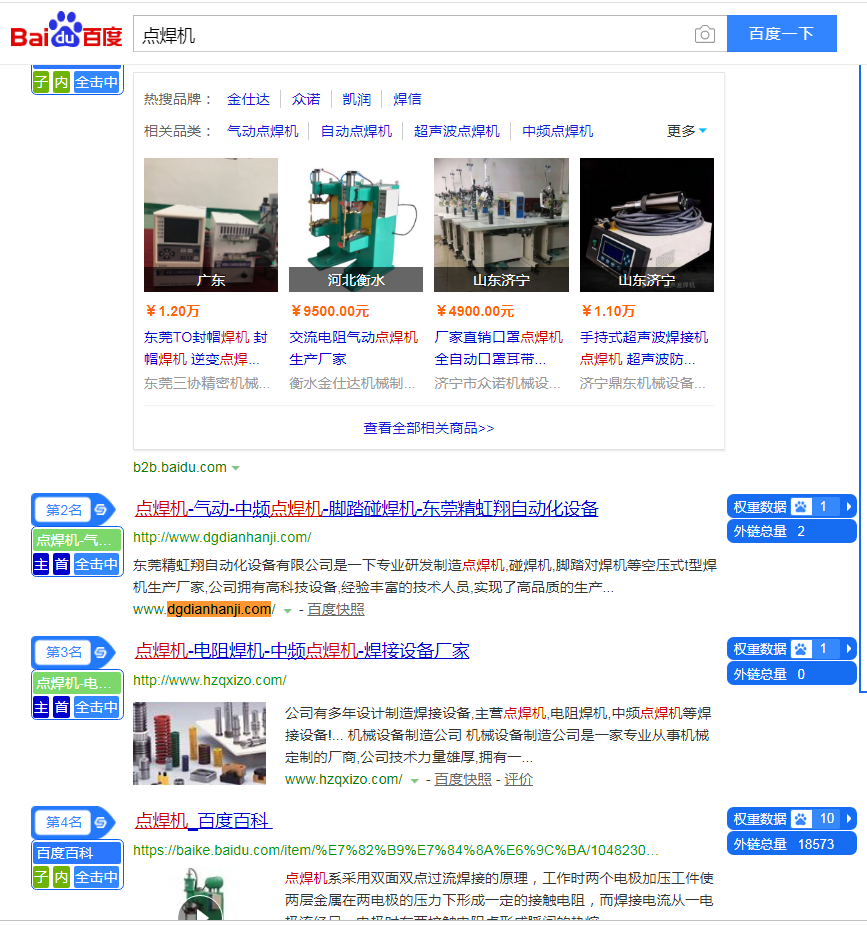This screenshot has width=867, height=925.
Task: Open the 河北衡水 product thumbnail
Action: [356, 225]
